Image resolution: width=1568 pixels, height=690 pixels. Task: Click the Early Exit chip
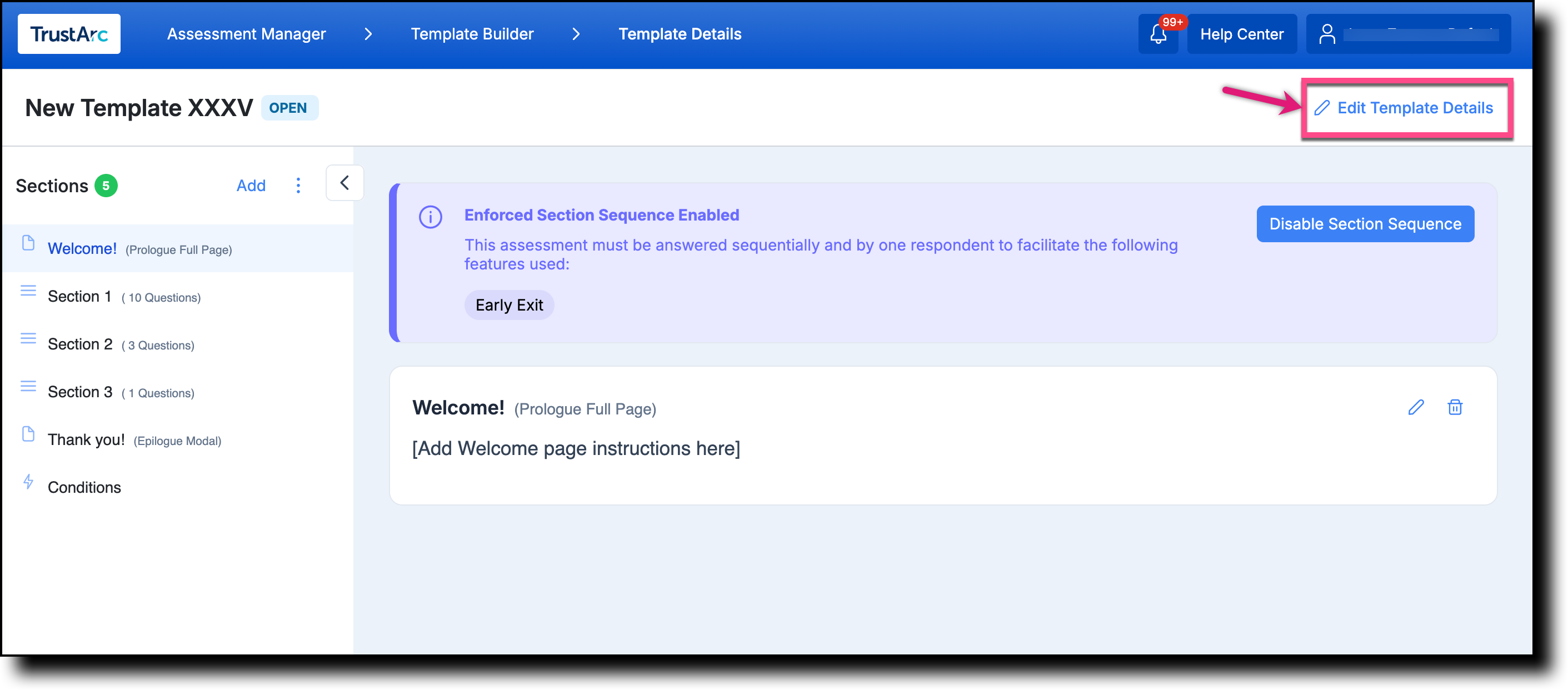(509, 304)
